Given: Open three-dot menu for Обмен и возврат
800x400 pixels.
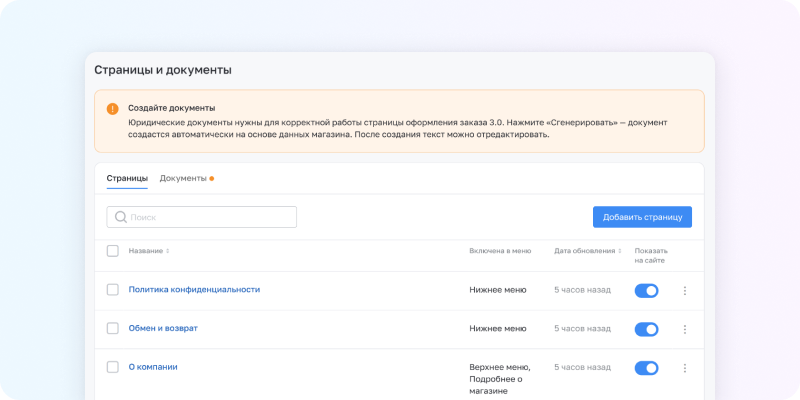Looking at the screenshot, I should pyautogui.click(x=685, y=329).
